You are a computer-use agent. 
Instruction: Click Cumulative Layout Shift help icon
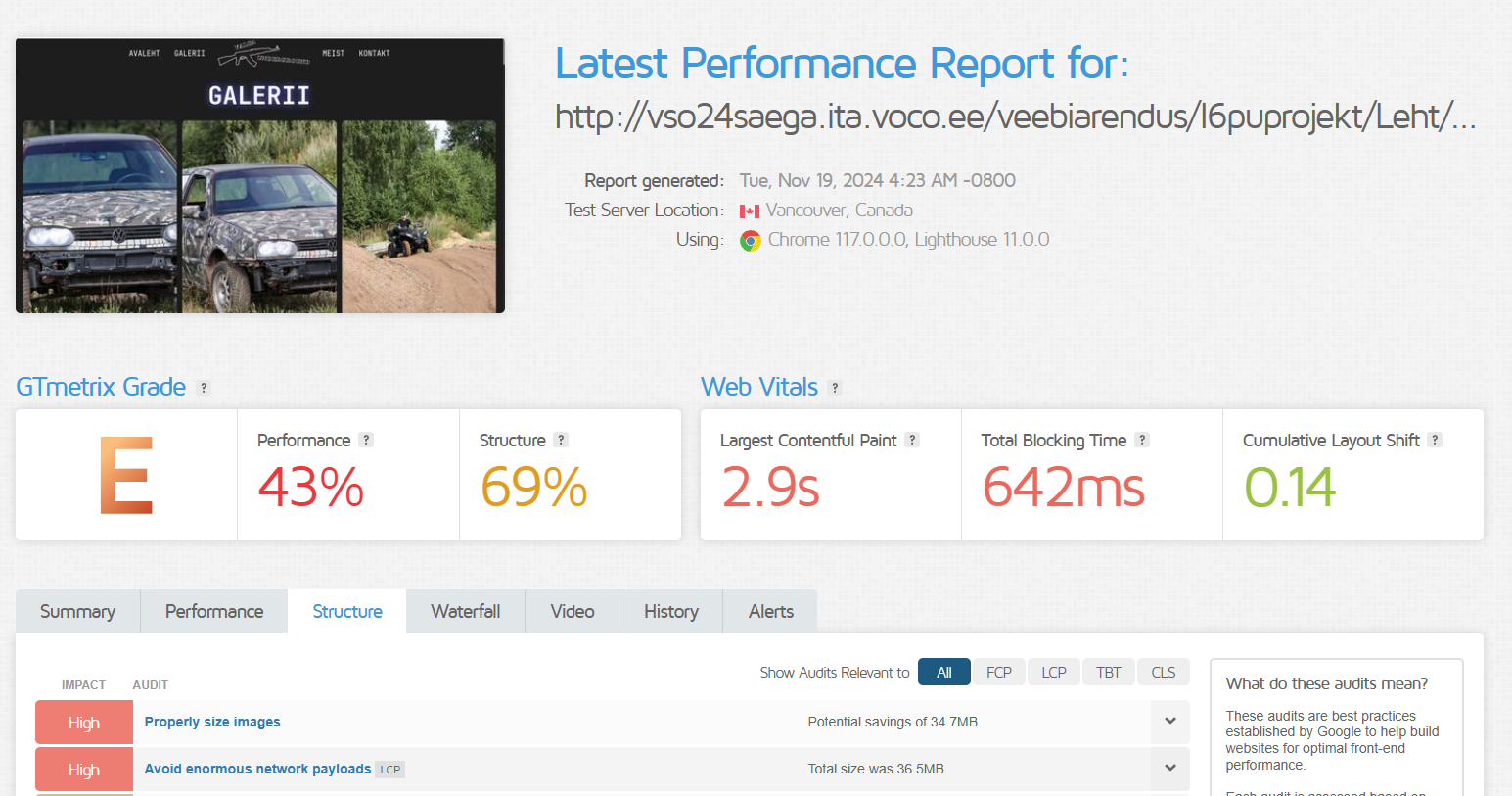(1435, 441)
